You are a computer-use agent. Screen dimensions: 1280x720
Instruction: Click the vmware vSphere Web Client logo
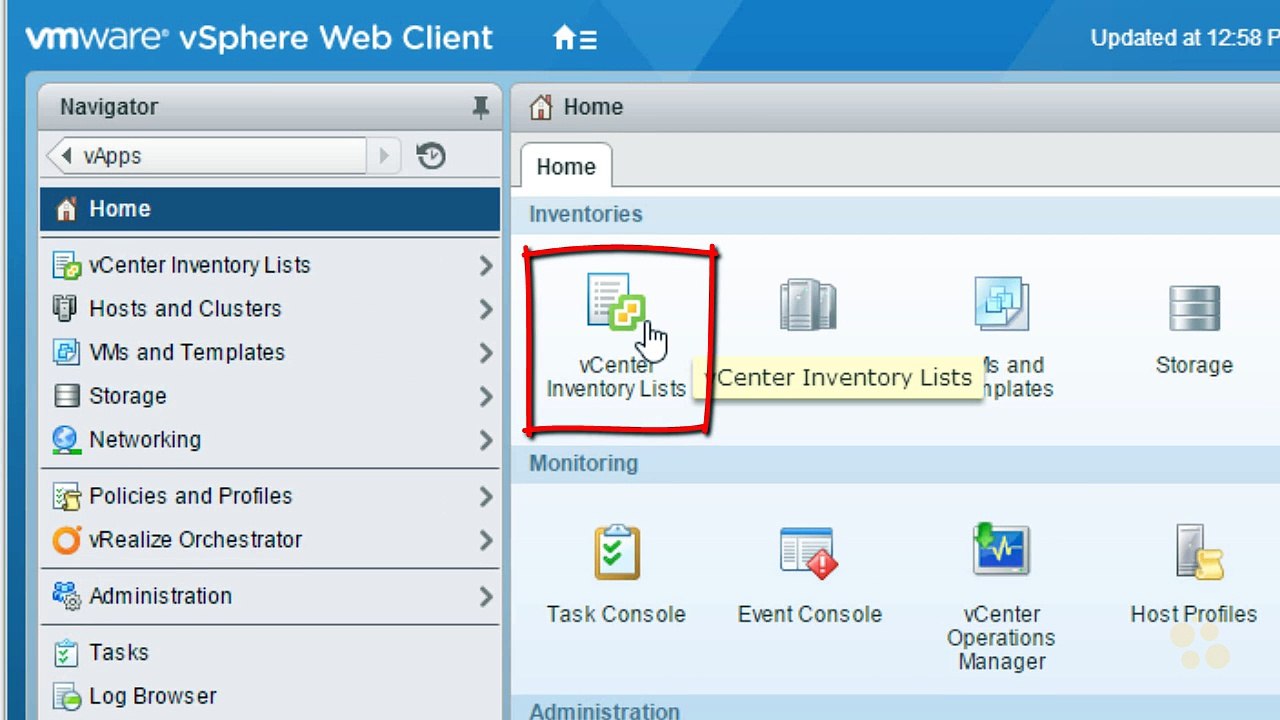tap(259, 38)
